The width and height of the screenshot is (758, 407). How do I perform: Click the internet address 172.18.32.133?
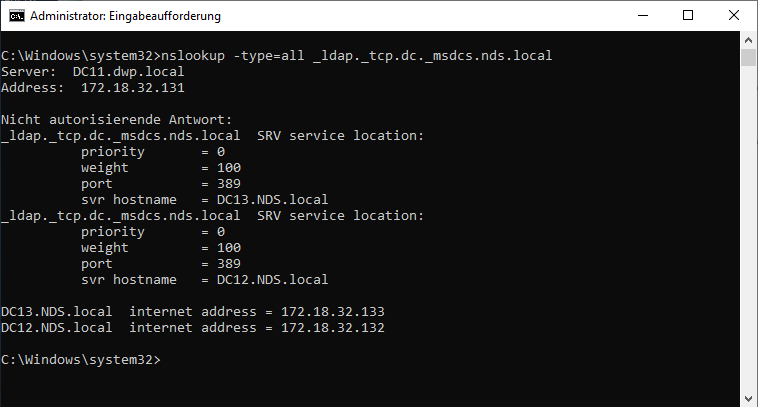click(x=333, y=311)
